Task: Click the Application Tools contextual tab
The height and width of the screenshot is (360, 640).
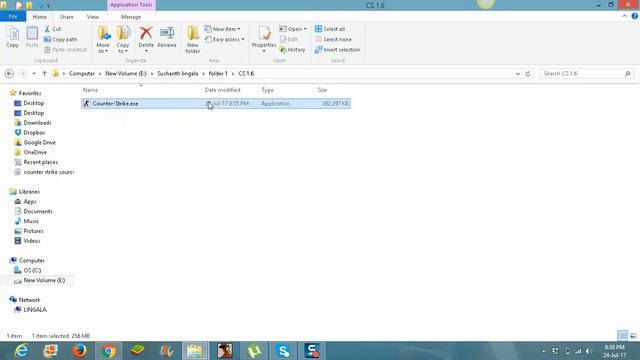Action: point(131,5)
